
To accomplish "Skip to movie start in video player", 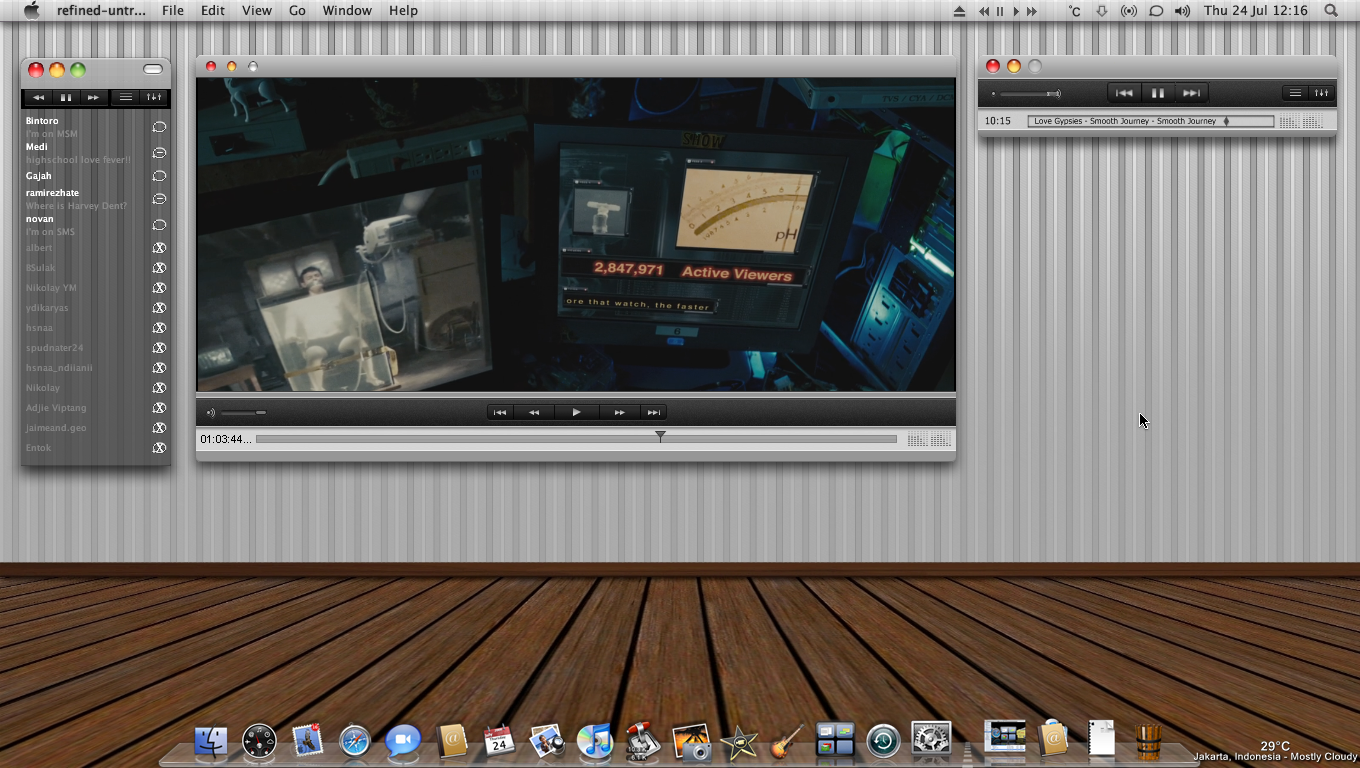I will click(x=500, y=412).
